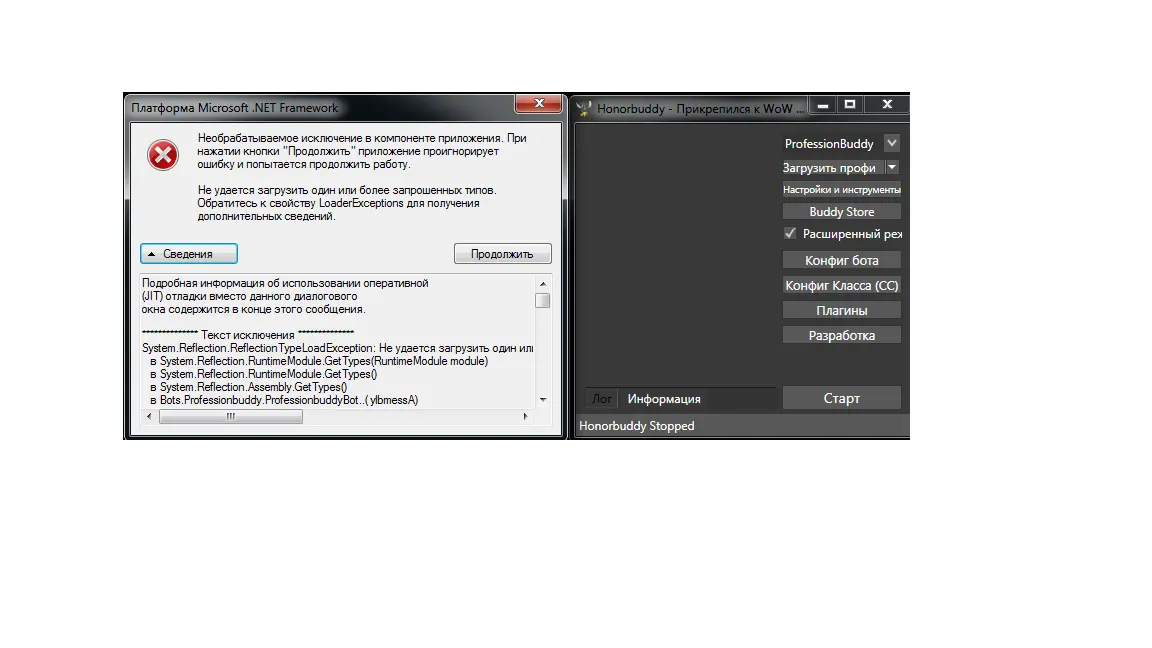Click the Текст исключения header line
Viewport: 1152px width, 648px height.
248,335
